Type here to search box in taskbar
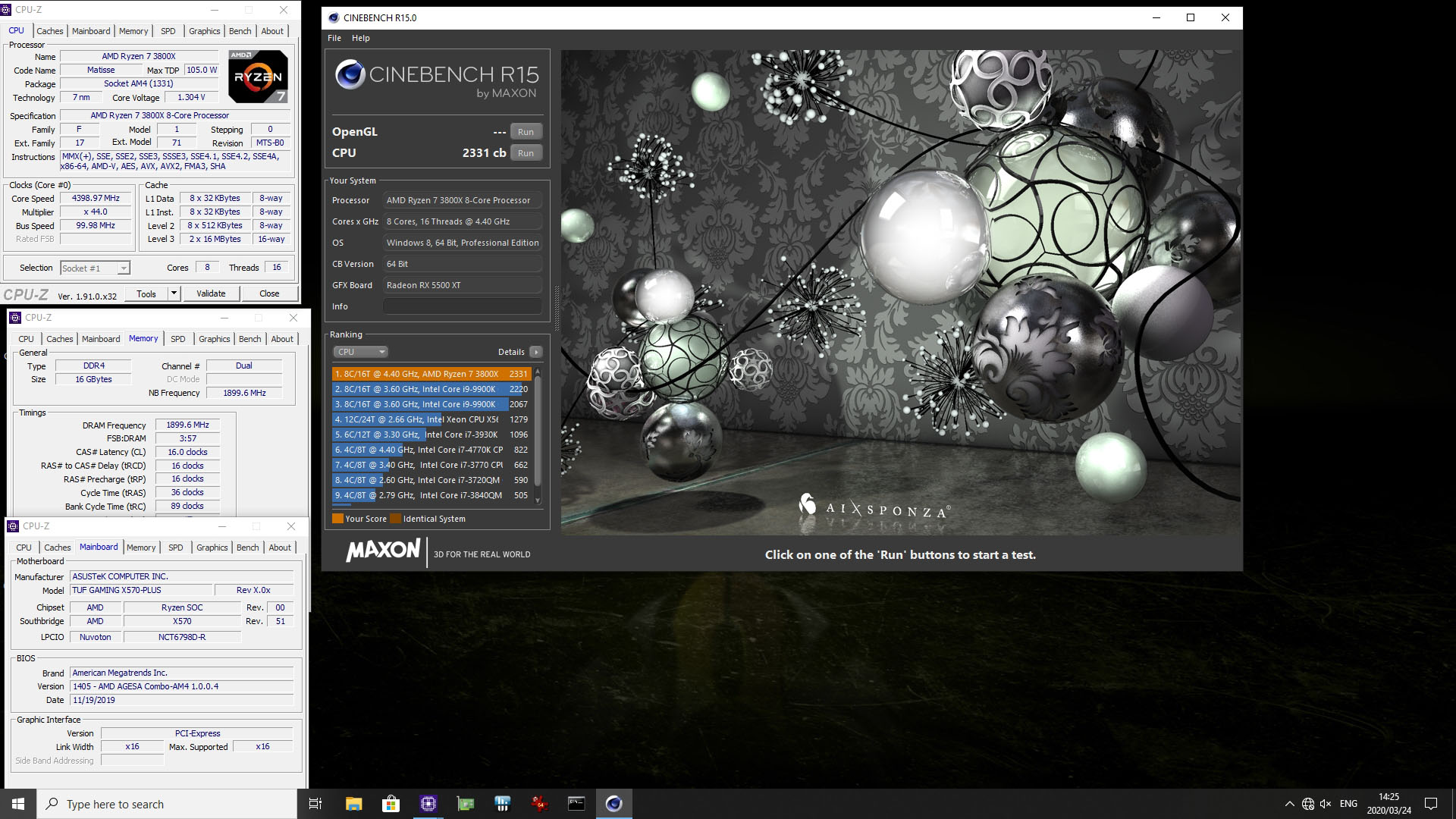This screenshot has width=1456, height=819. [x=167, y=804]
